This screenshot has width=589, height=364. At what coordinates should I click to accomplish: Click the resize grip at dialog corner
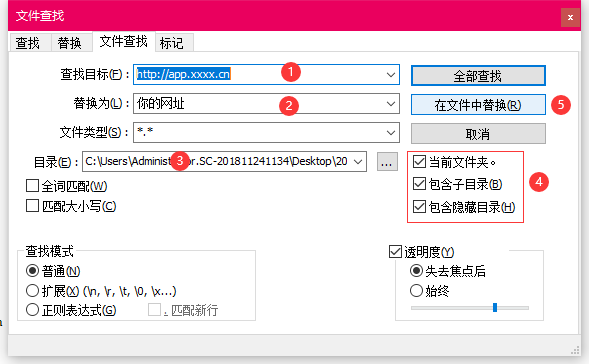pyautogui.click(x=575, y=350)
